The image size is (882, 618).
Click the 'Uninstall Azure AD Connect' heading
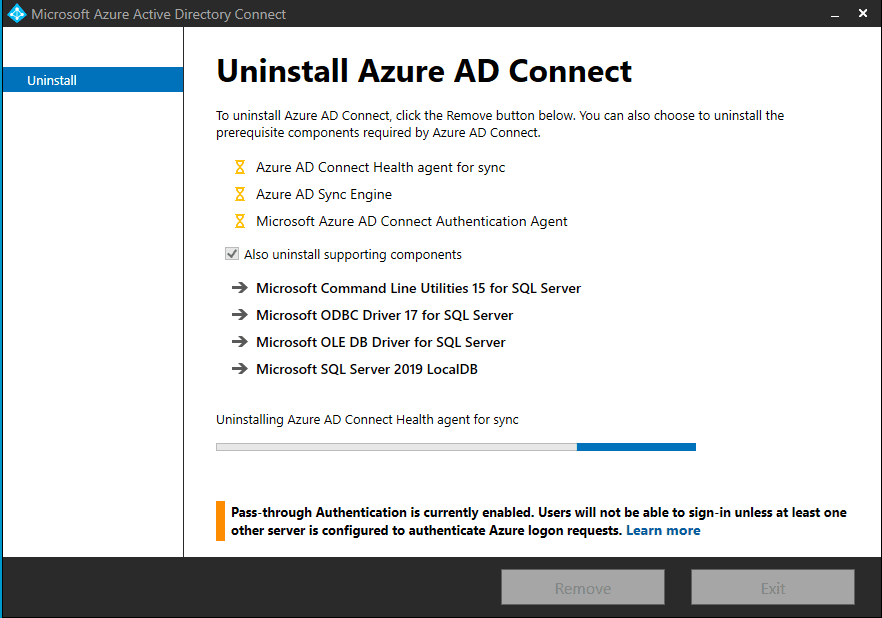click(x=424, y=71)
